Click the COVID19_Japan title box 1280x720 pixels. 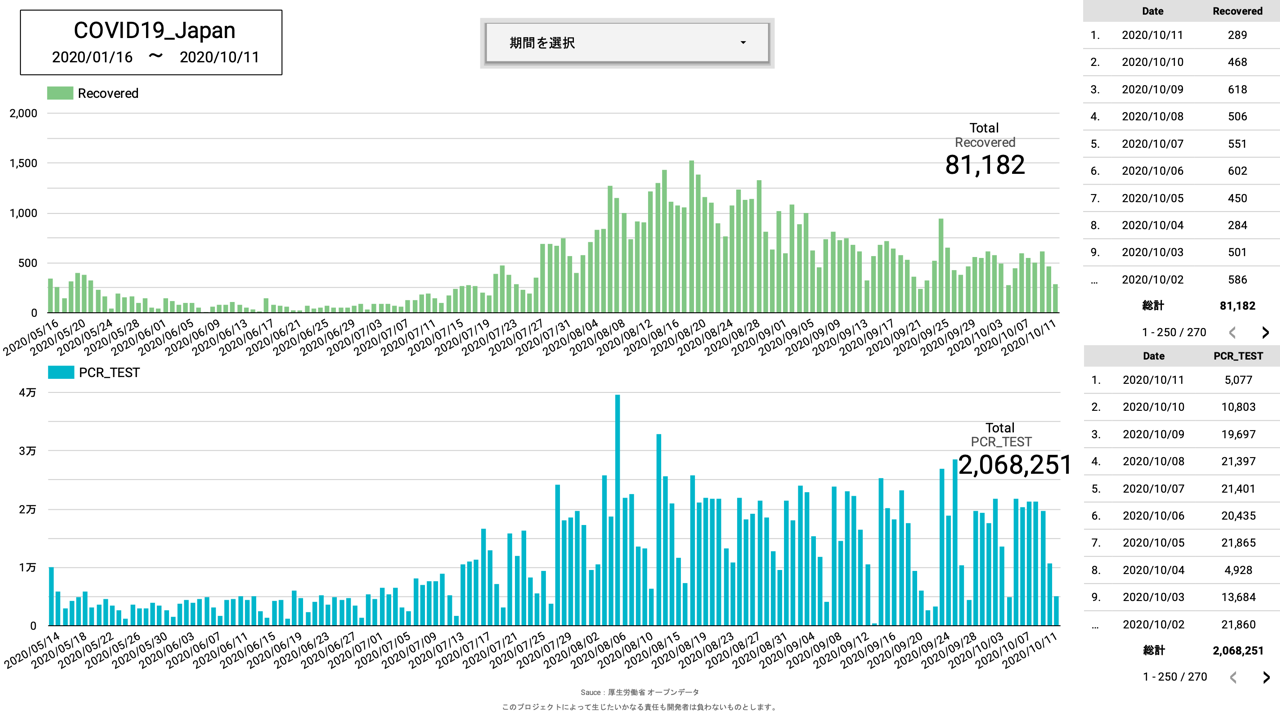pos(151,43)
